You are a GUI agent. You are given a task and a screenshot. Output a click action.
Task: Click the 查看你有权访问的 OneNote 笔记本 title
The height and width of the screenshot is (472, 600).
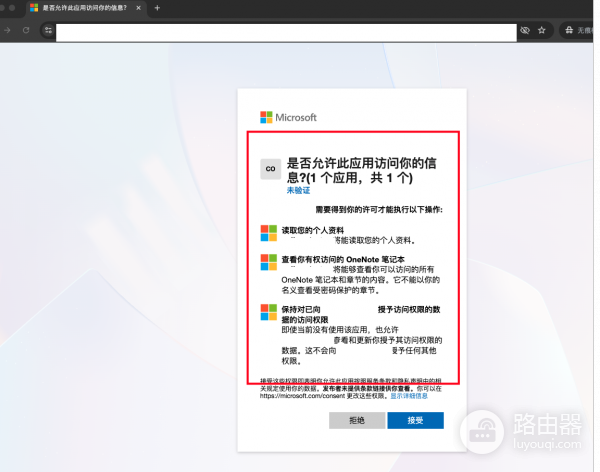click(x=343, y=259)
